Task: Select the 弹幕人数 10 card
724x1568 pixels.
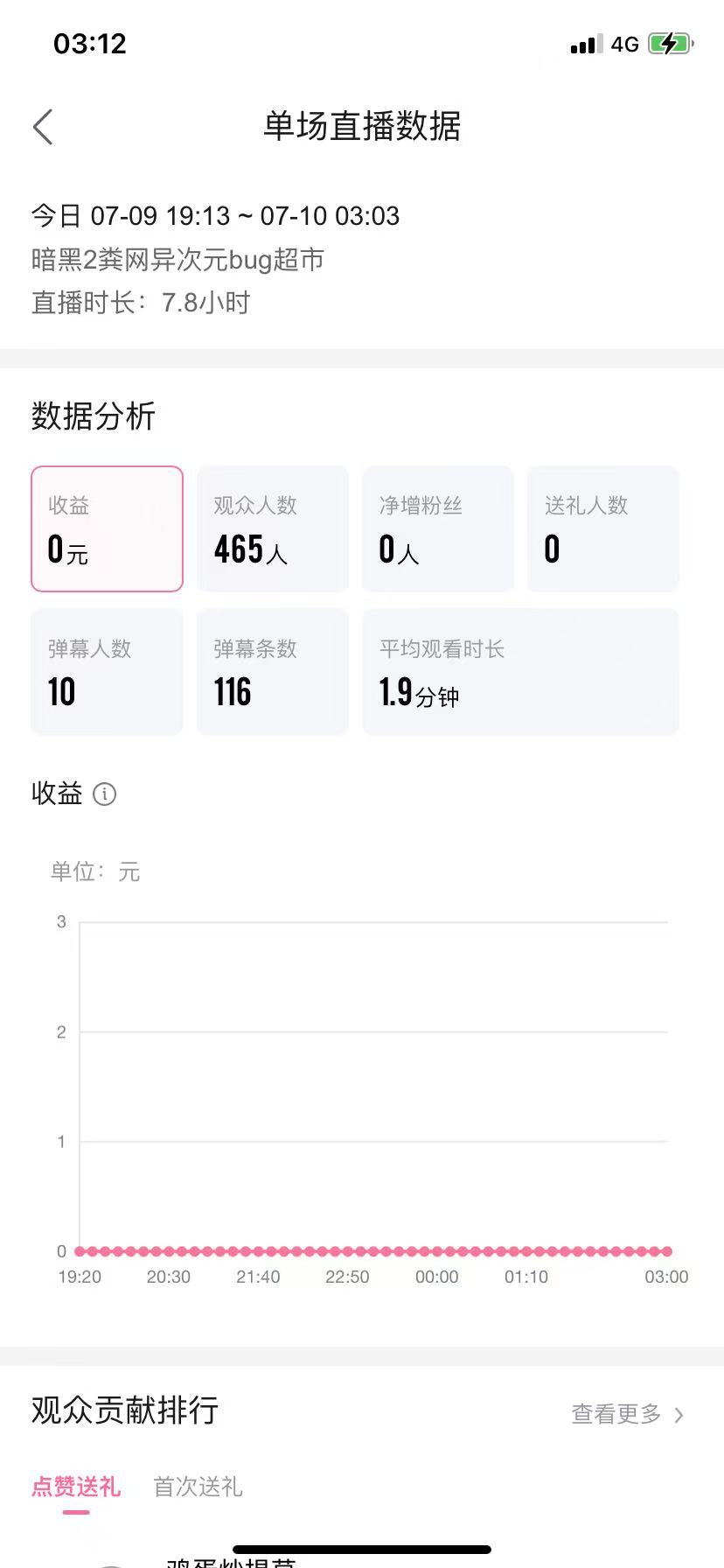Action: tap(107, 672)
